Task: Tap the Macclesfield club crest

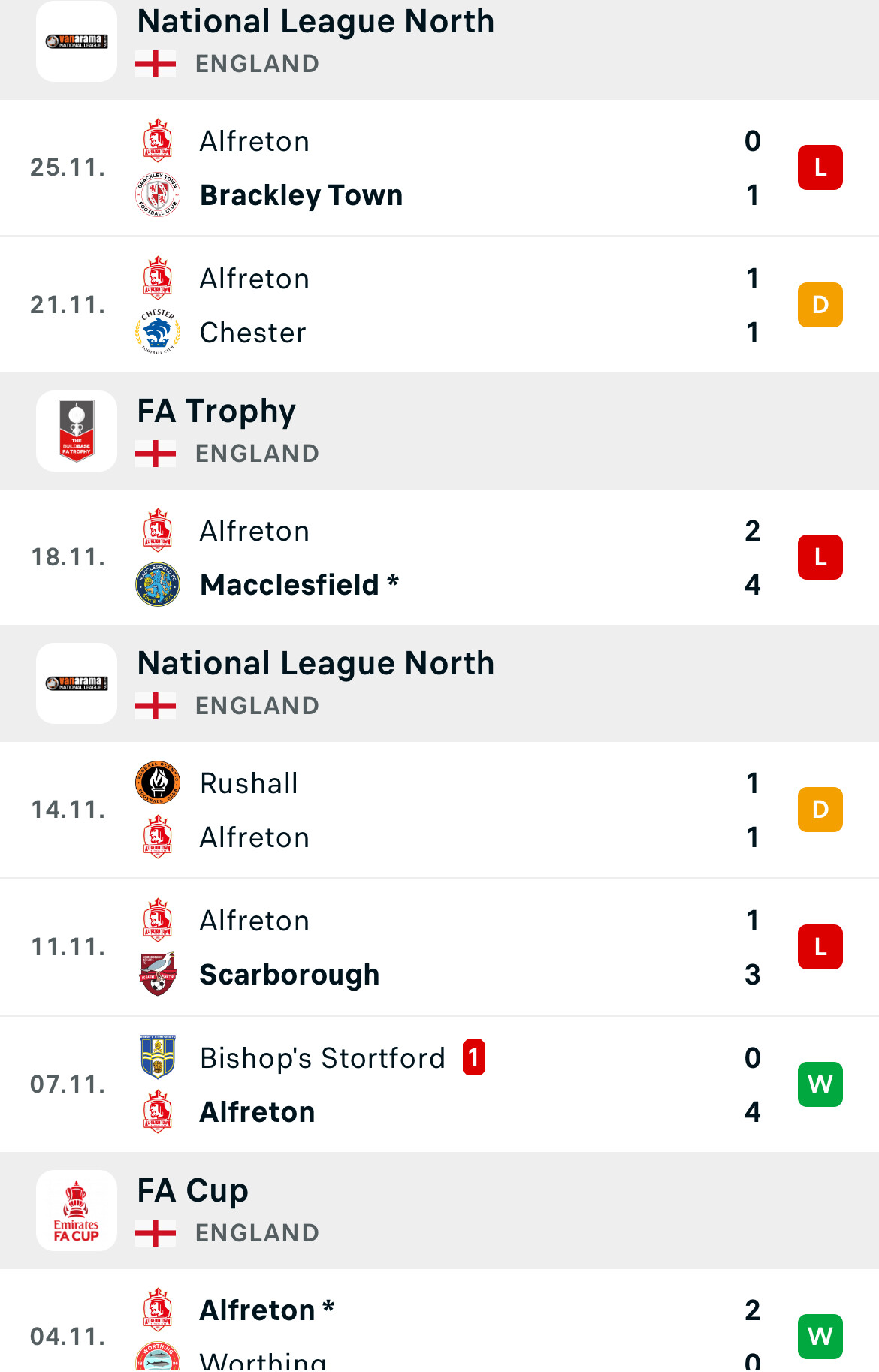Action: click(x=158, y=584)
